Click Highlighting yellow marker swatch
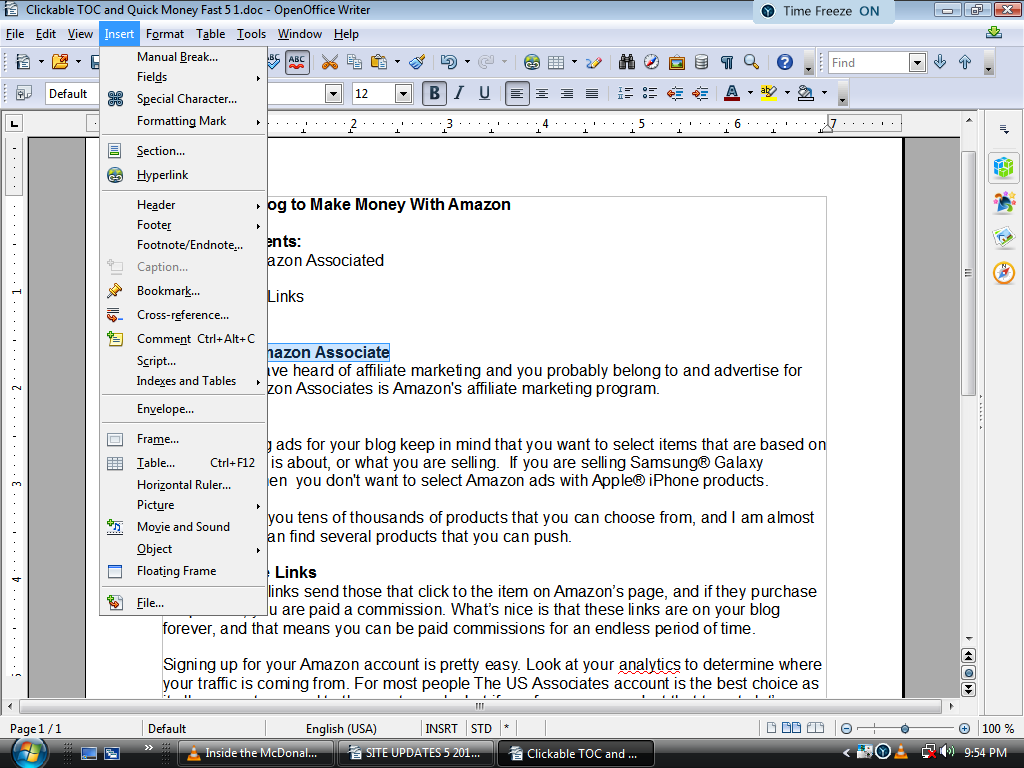The width and height of the screenshot is (1024, 768). pos(769,93)
